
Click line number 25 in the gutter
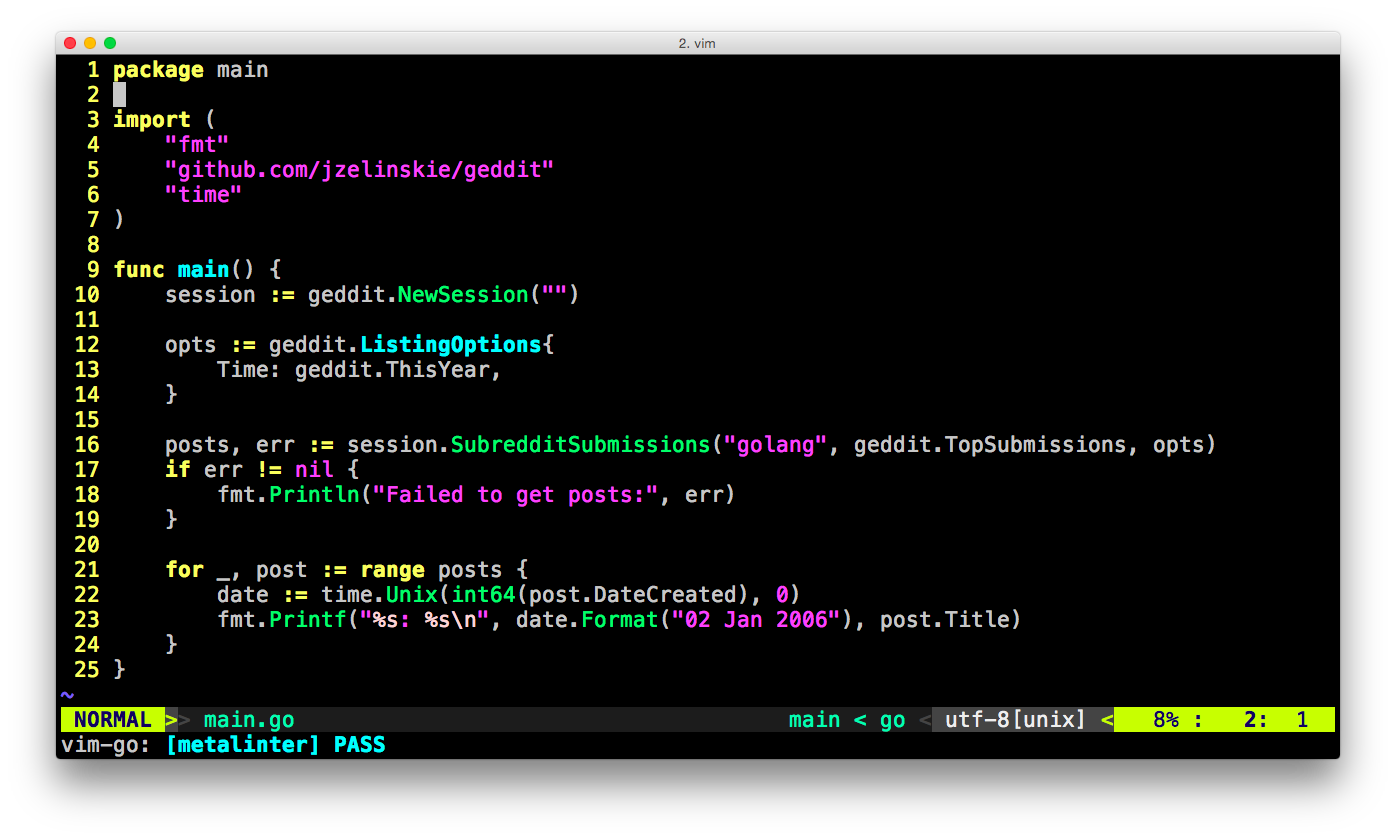[x=87, y=670]
